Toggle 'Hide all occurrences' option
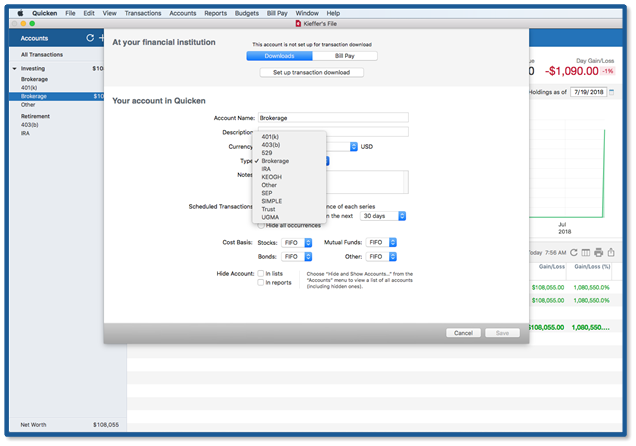This screenshot has height=446, width=636. point(261,225)
